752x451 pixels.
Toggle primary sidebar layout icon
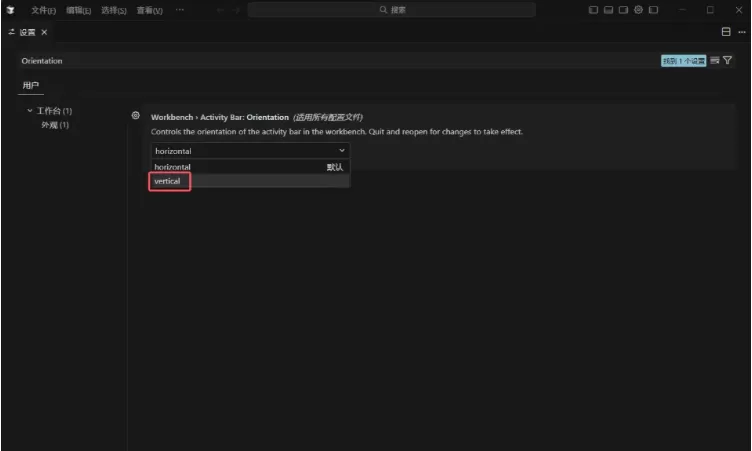(593, 10)
